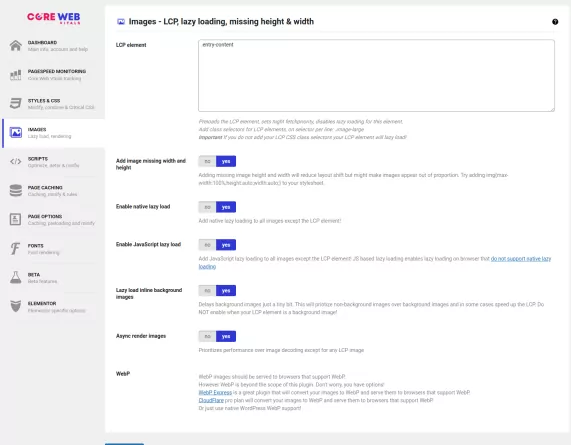The height and width of the screenshot is (445, 571).
Task: Click the Fonts letter F icon
Action: click(x=15, y=248)
